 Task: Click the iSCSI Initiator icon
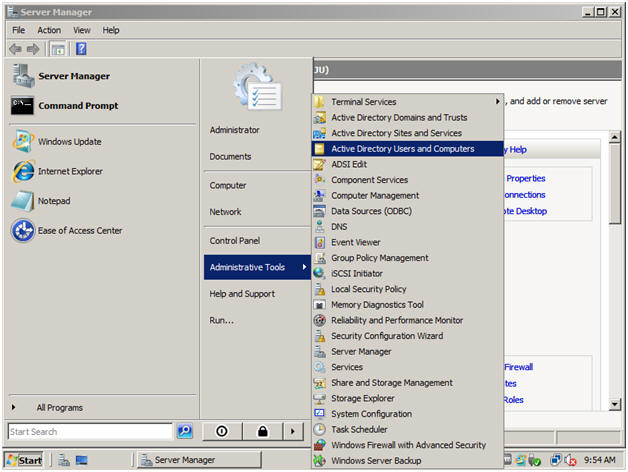click(x=319, y=273)
